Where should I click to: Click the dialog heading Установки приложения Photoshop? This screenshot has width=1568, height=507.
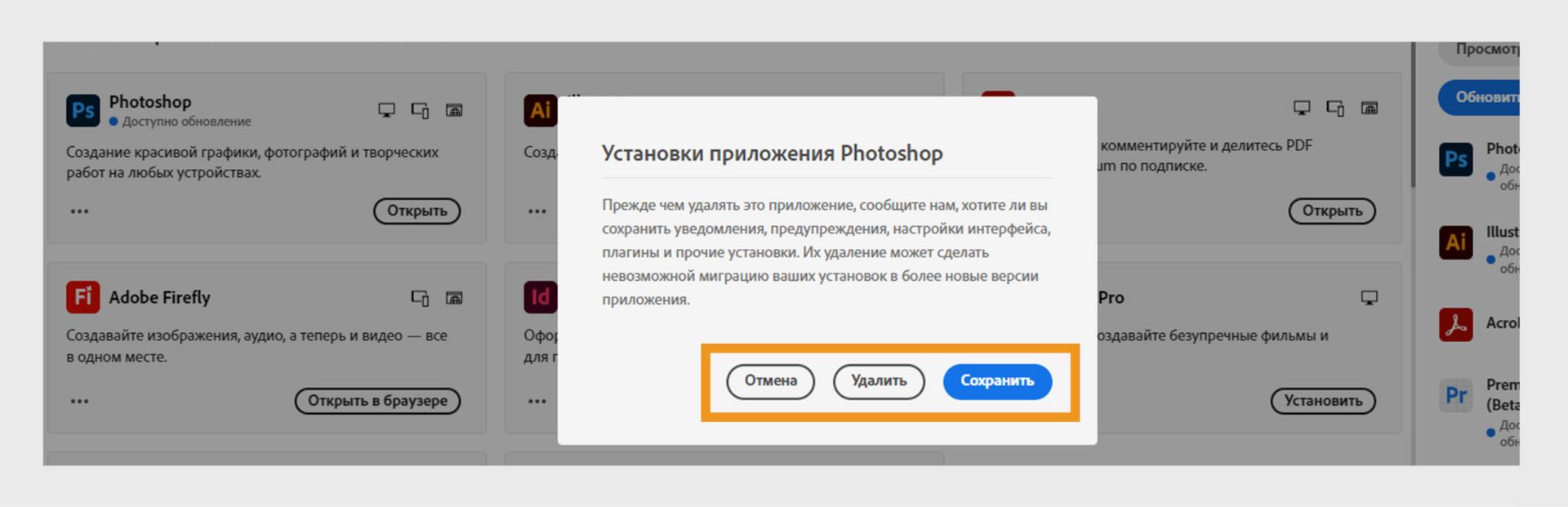[x=773, y=153]
